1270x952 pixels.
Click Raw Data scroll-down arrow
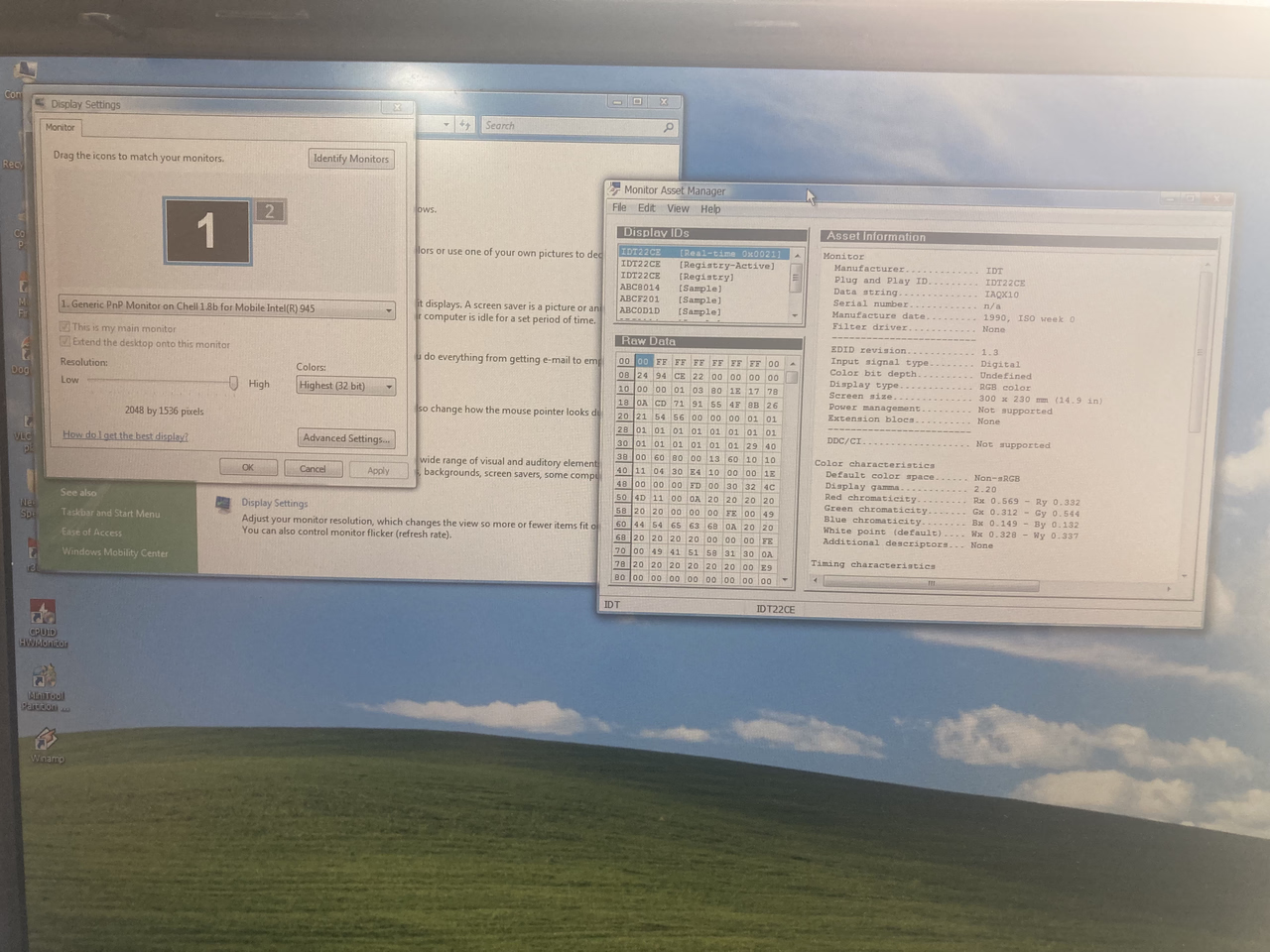click(x=786, y=579)
